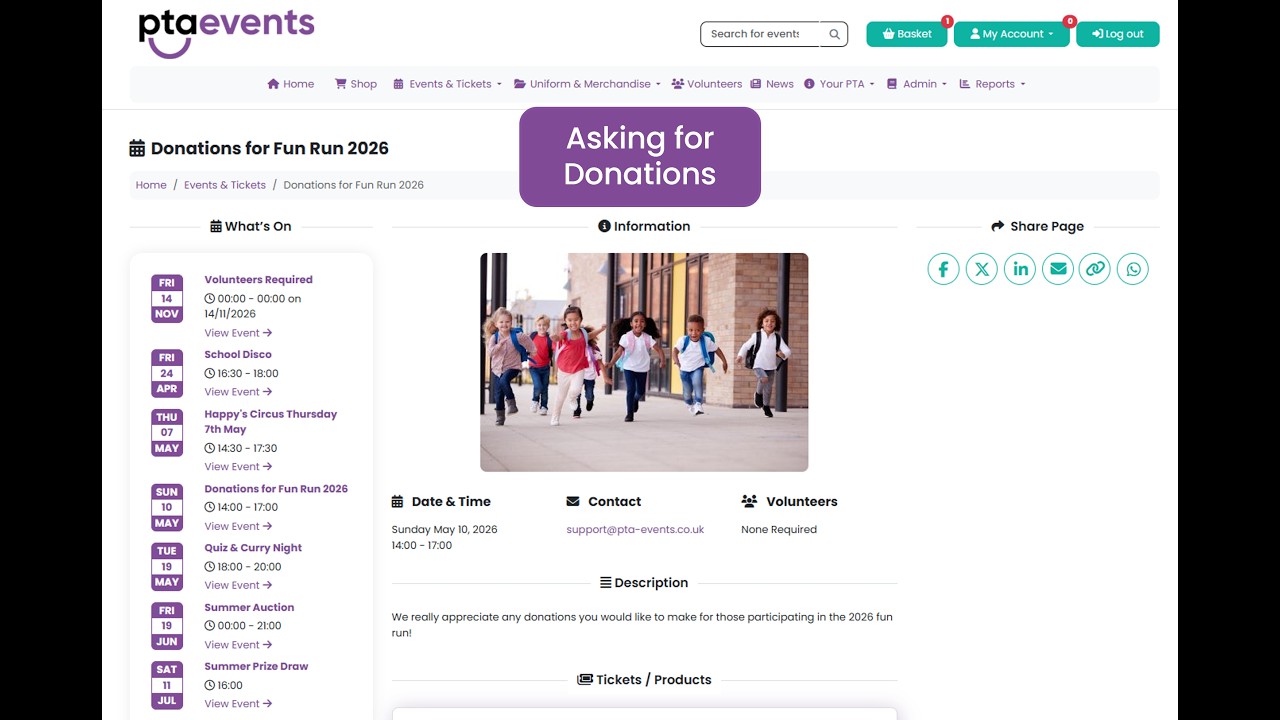1280x720 pixels.
Task: Click the Fri 24 Apr date badge
Action: [166, 373]
